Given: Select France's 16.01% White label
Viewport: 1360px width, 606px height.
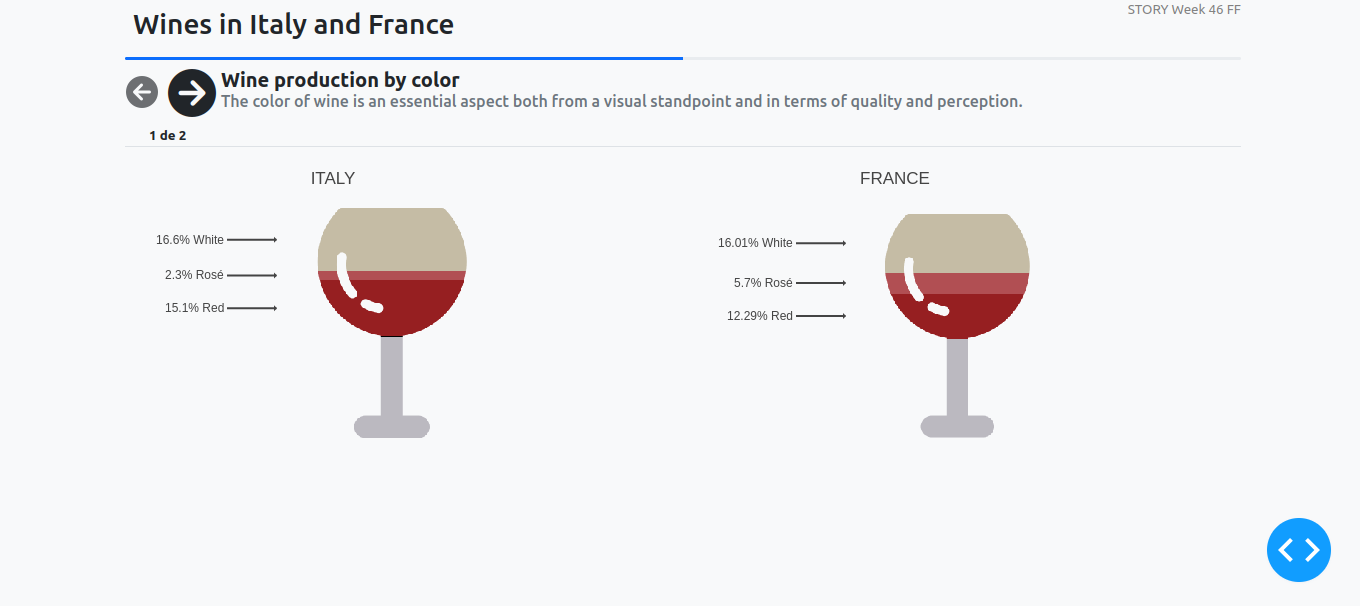Looking at the screenshot, I should click(x=755, y=243).
